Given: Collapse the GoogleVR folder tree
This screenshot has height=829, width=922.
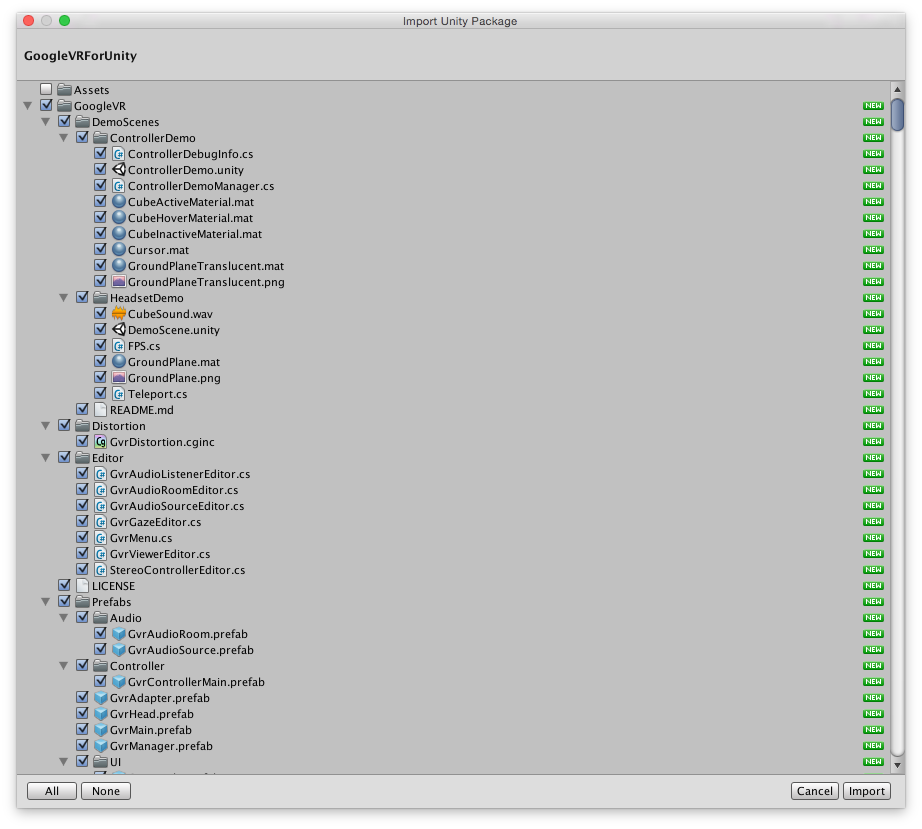Looking at the screenshot, I should point(28,106).
